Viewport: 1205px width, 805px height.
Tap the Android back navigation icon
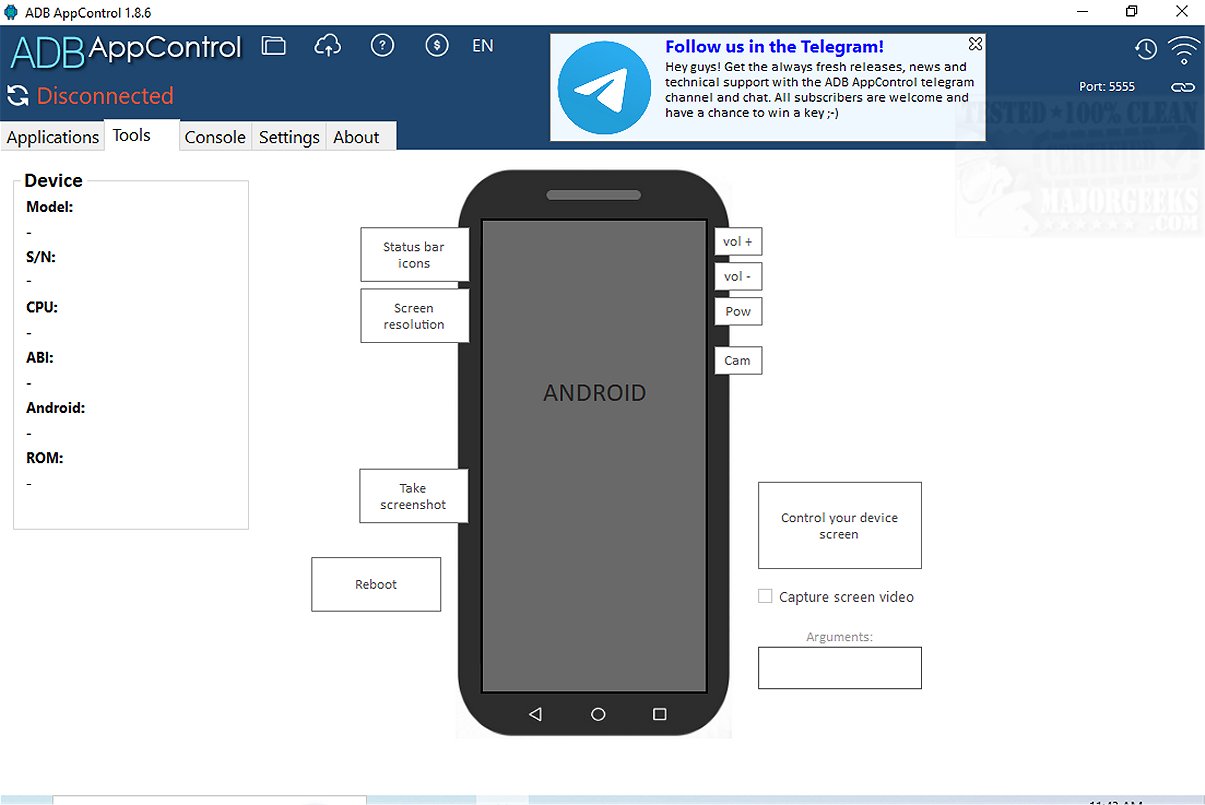[x=535, y=714]
